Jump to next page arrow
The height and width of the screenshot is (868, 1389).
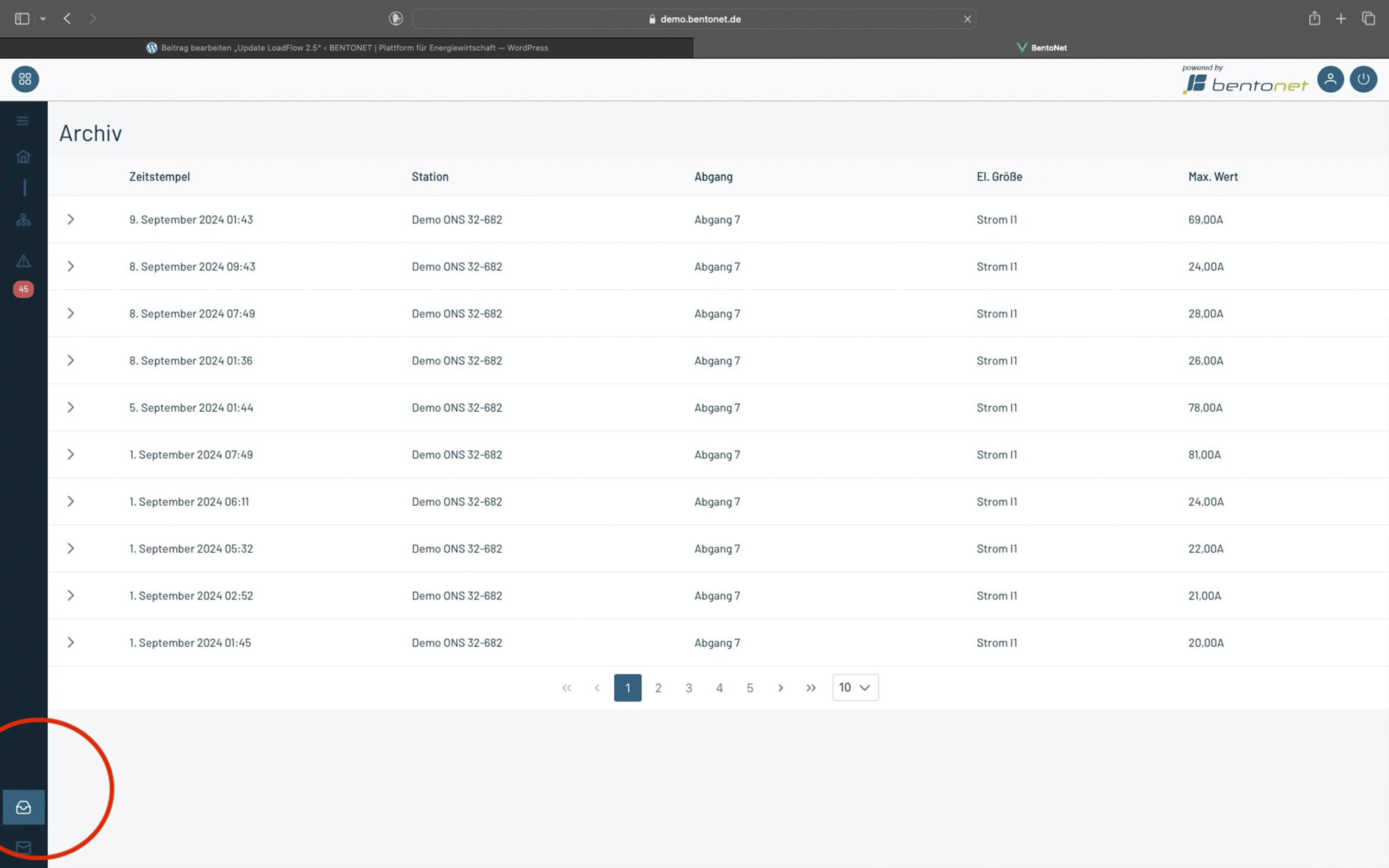(781, 688)
